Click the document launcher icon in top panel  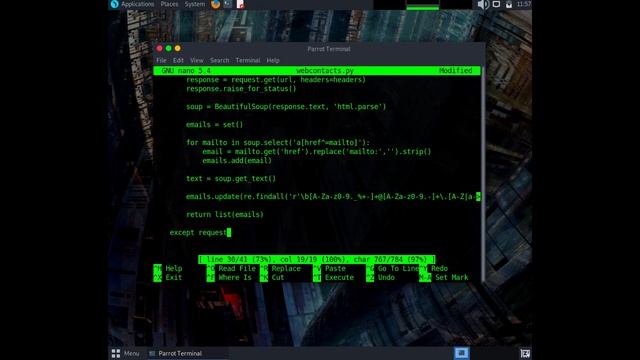(x=240, y=4)
